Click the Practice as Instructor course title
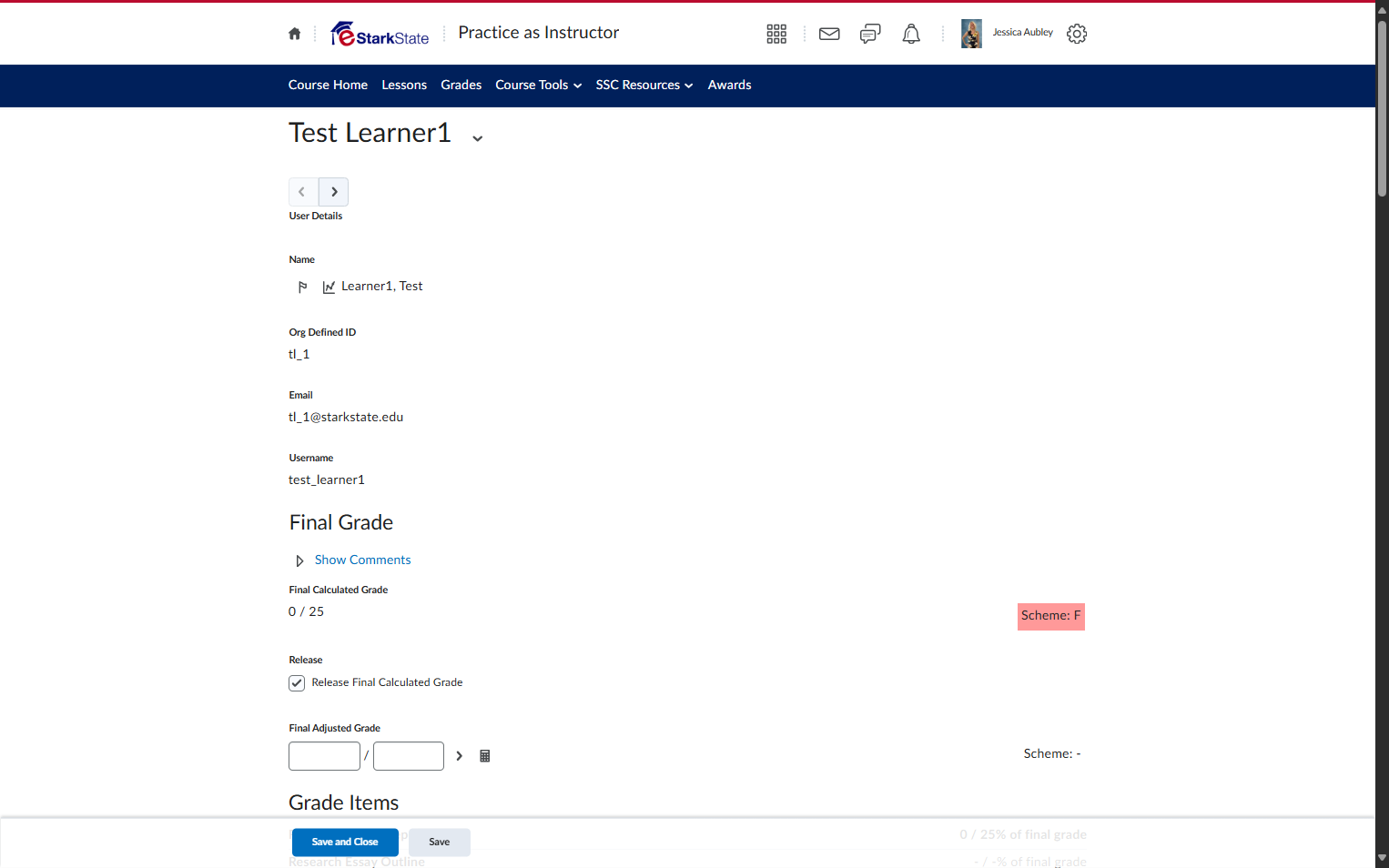 (539, 33)
